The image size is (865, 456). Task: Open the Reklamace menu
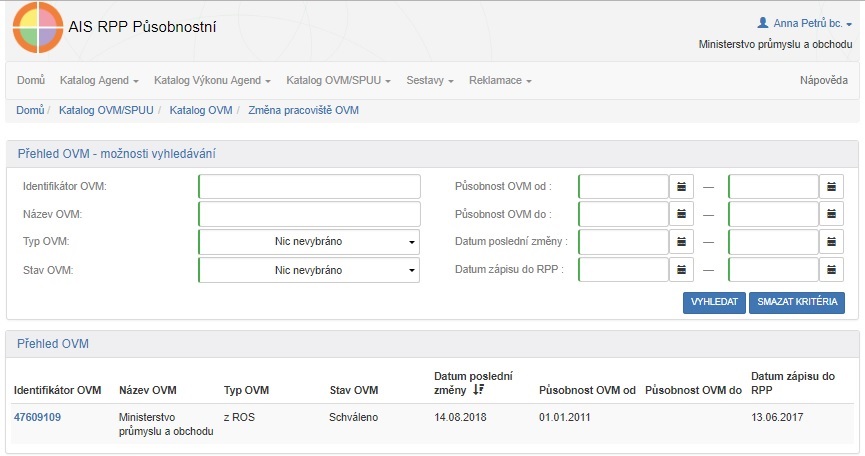[500, 80]
